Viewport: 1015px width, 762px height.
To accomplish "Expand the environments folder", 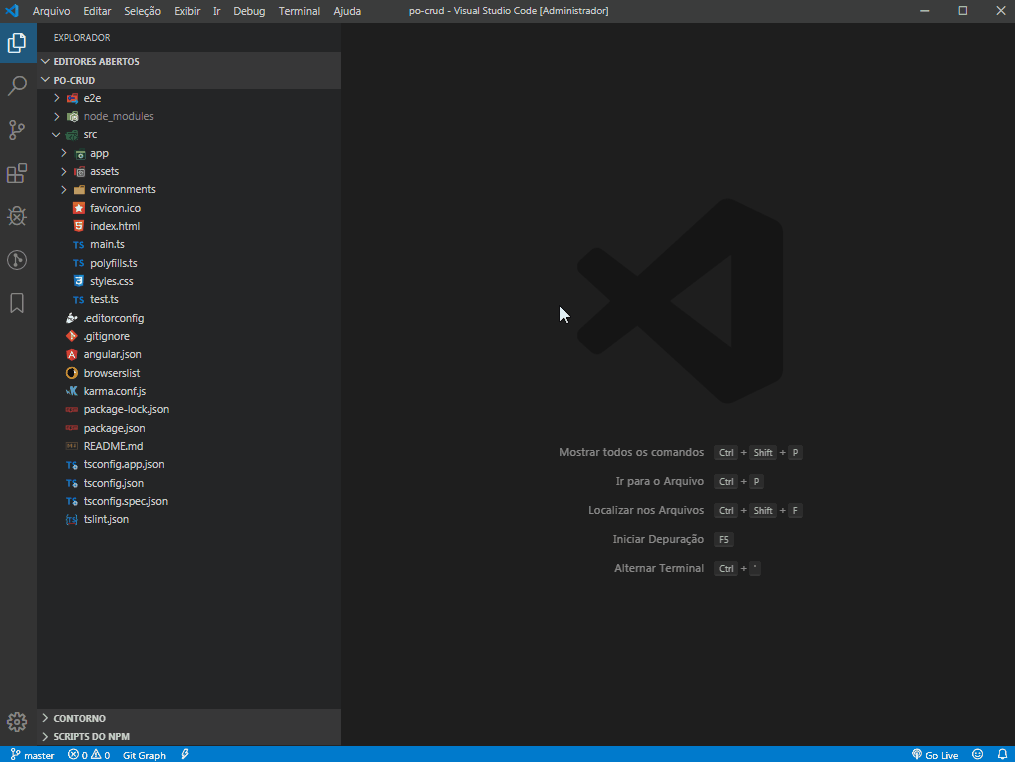I will click(x=63, y=190).
